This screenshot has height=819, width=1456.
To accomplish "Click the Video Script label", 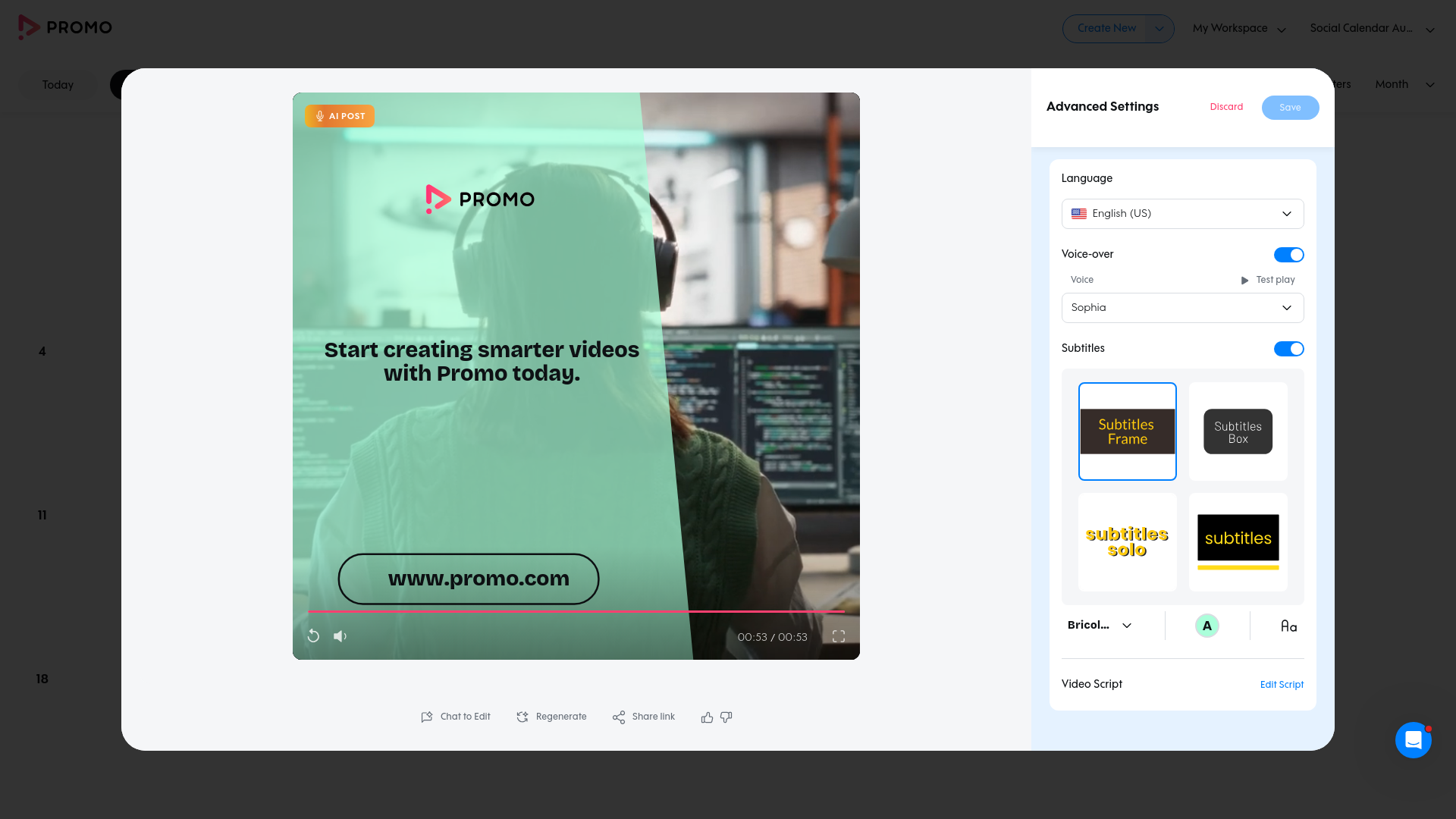I will pos(1091,684).
